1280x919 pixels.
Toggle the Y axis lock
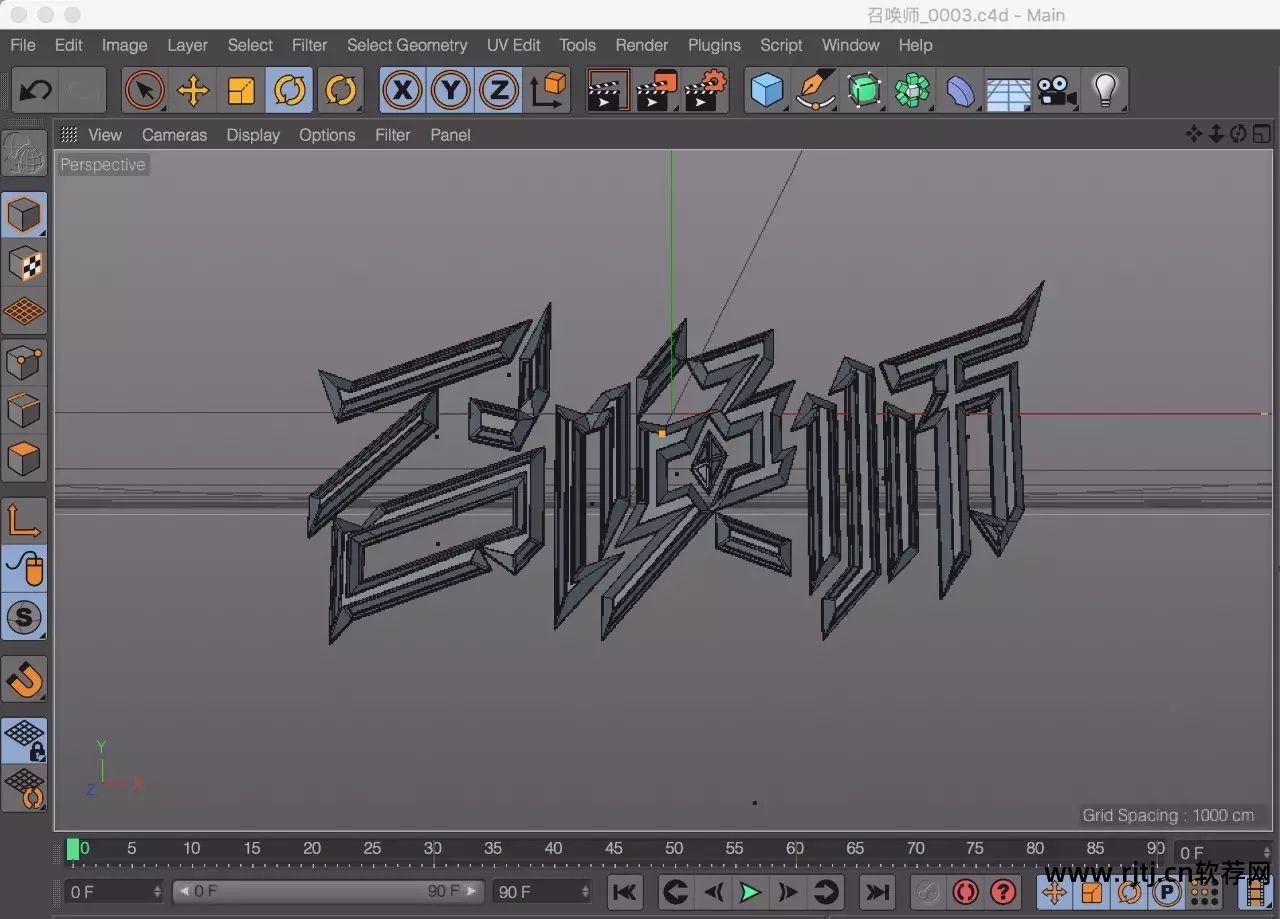[450, 91]
